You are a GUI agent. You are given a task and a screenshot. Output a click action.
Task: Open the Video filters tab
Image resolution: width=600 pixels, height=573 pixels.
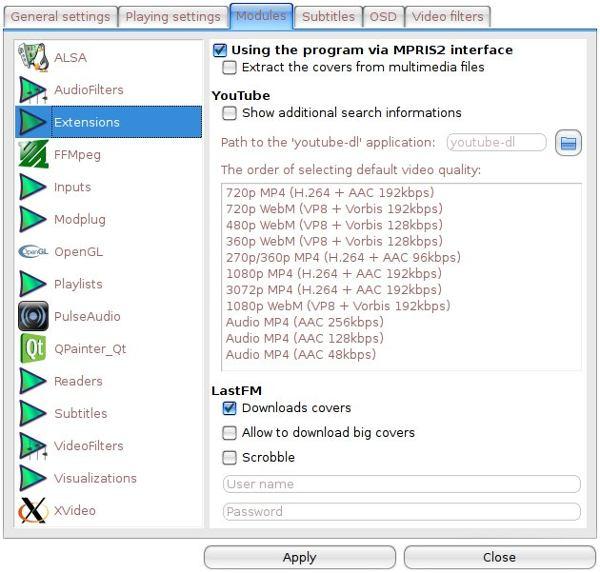[448, 17]
